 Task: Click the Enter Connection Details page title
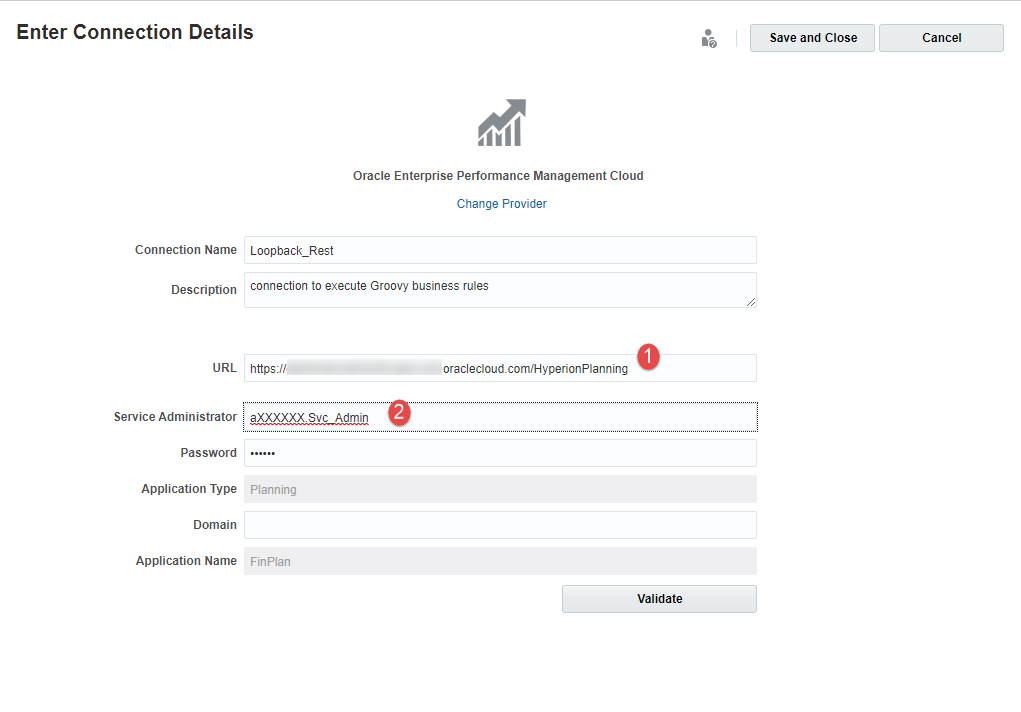coord(134,31)
